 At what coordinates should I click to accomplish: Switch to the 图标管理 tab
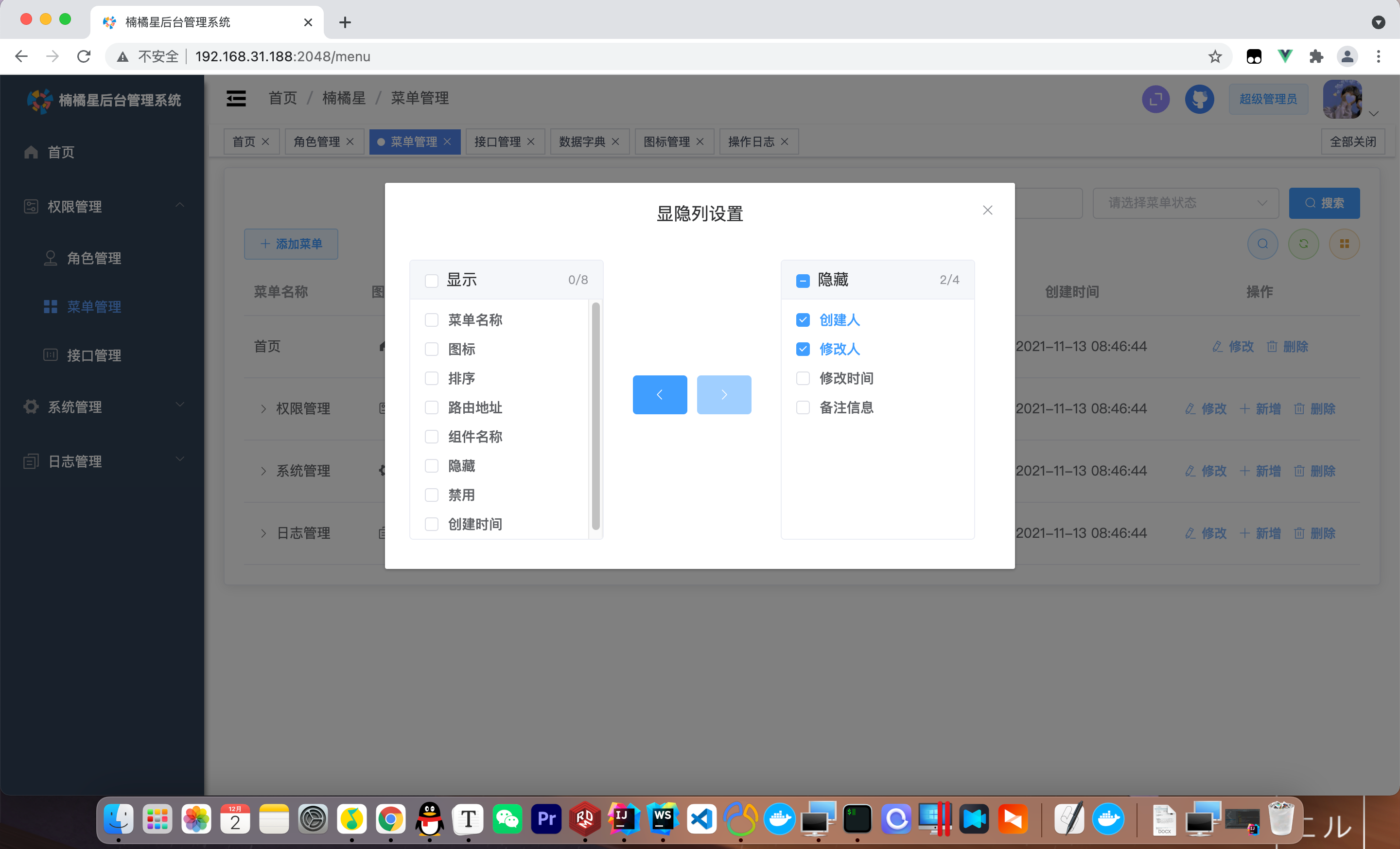point(667,141)
